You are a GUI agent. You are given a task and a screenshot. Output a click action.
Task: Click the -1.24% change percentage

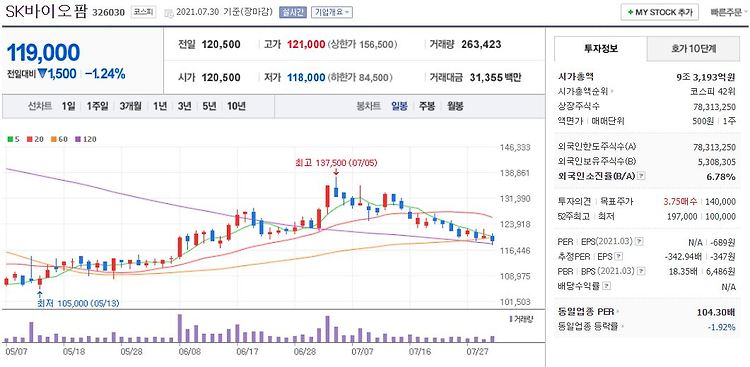click(x=105, y=74)
